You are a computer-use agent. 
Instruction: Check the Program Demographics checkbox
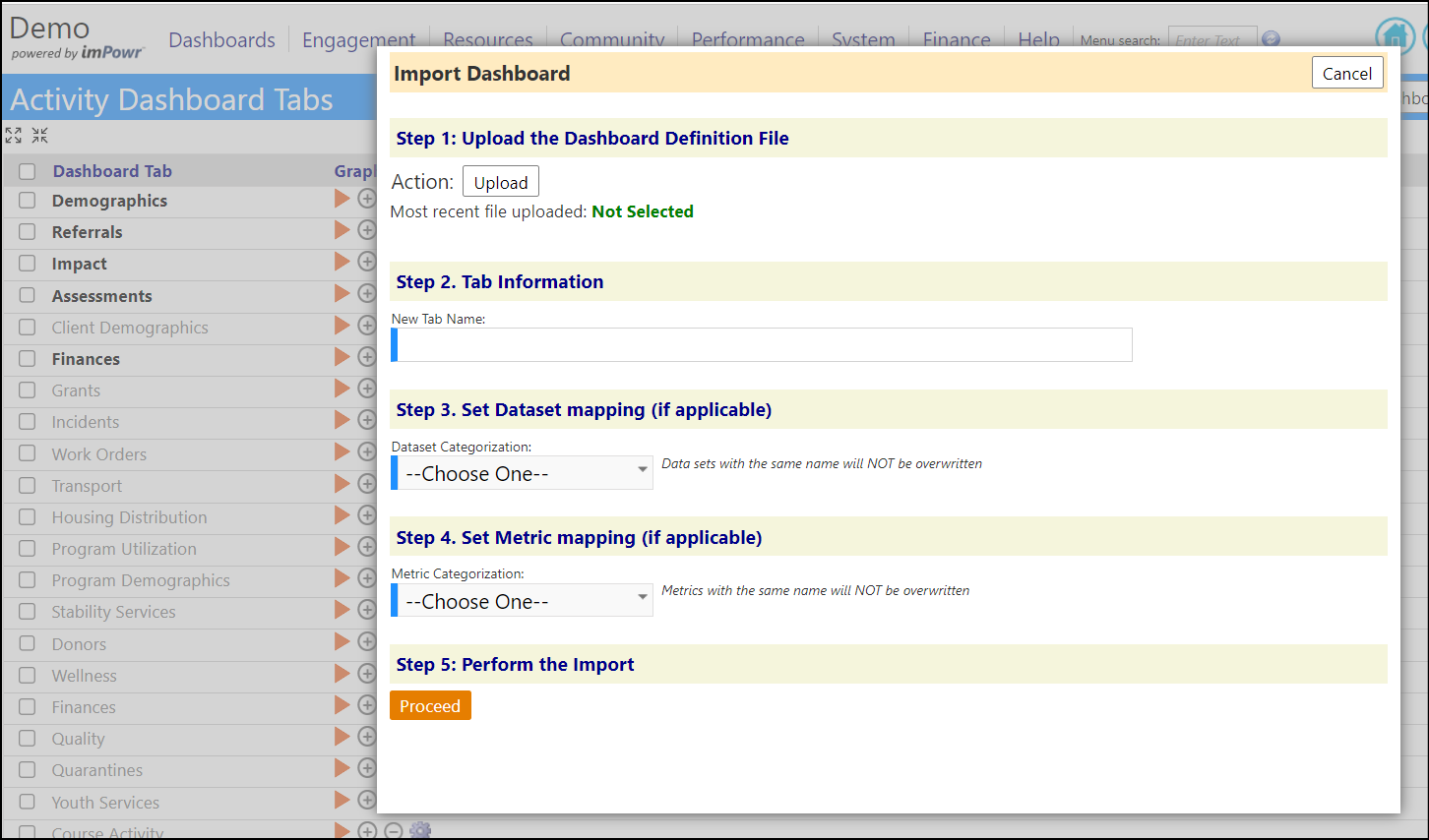click(27, 580)
